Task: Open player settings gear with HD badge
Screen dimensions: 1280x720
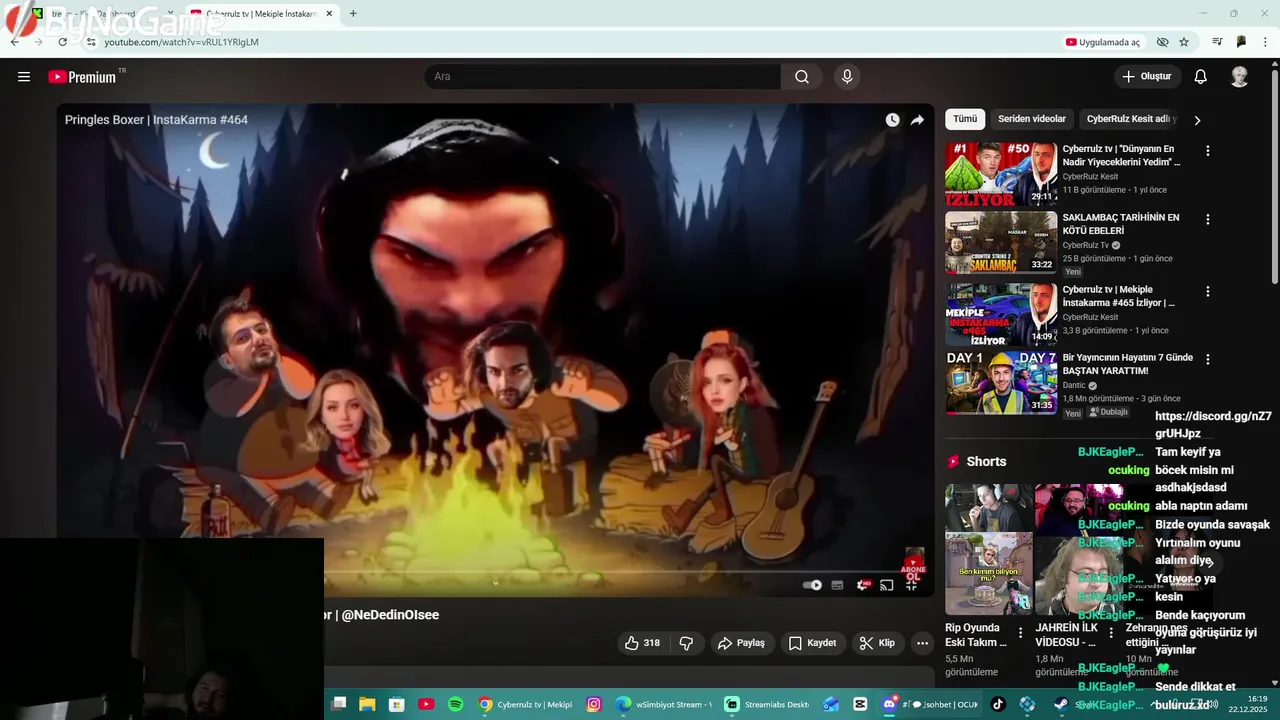Action: click(863, 585)
